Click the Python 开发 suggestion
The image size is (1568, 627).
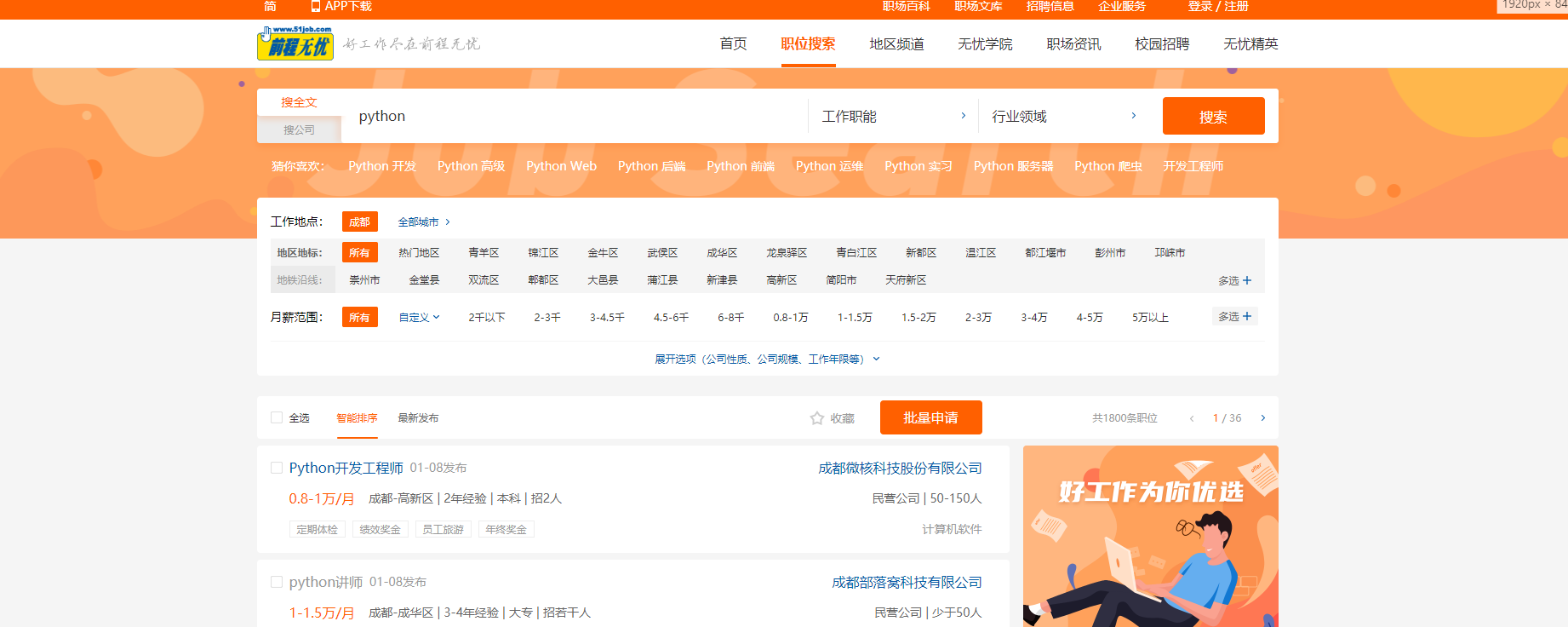click(x=382, y=166)
